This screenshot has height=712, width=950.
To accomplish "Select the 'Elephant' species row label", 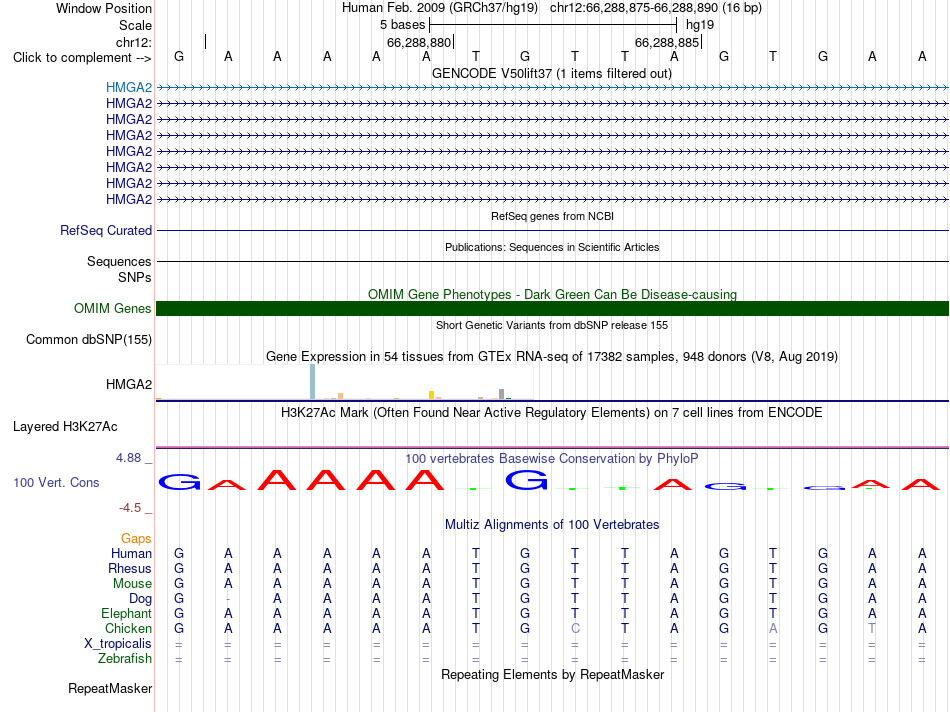I will pyautogui.click(x=126, y=613).
